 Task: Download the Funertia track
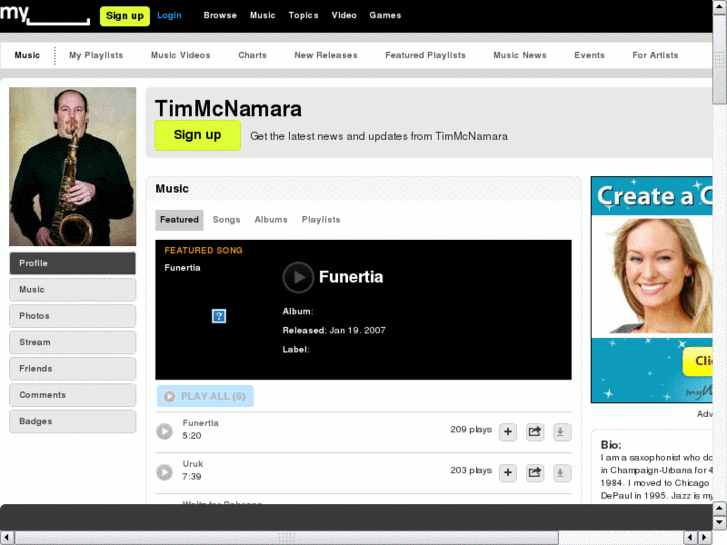(x=561, y=432)
